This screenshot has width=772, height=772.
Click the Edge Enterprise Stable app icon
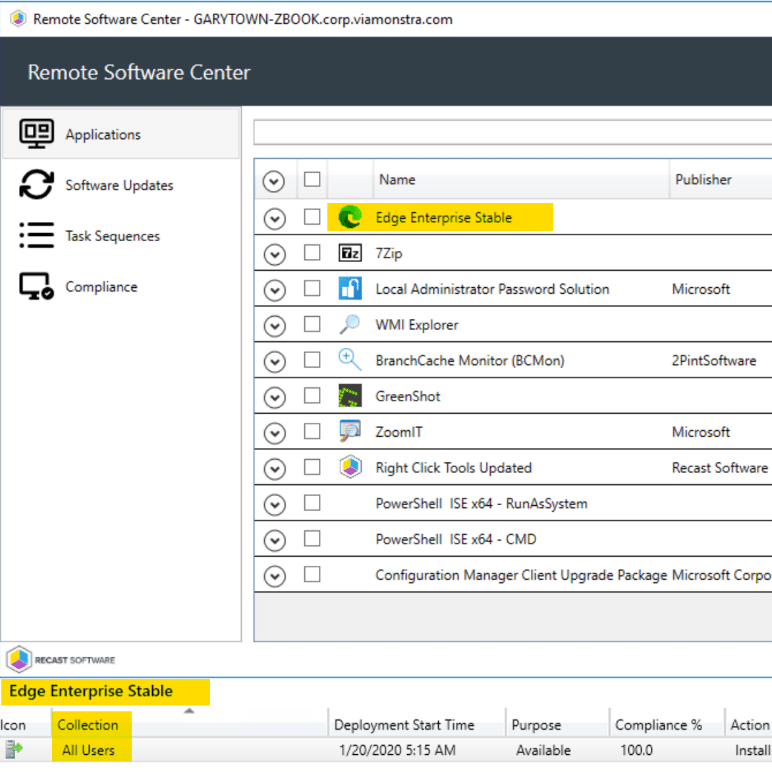350,217
